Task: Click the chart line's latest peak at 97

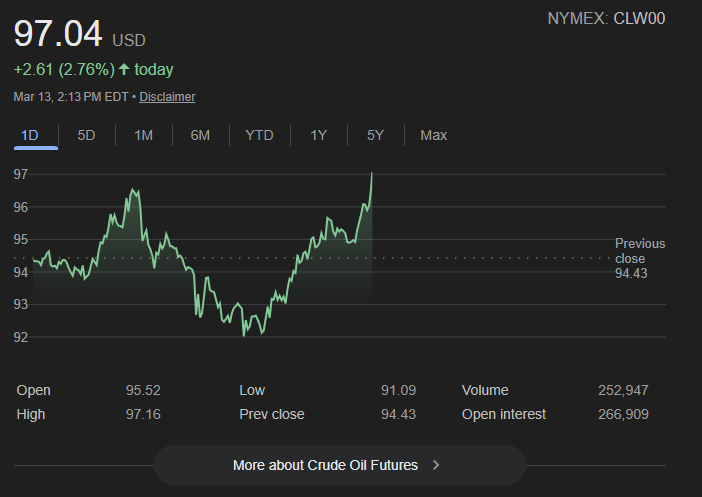Action: point(372,173)
